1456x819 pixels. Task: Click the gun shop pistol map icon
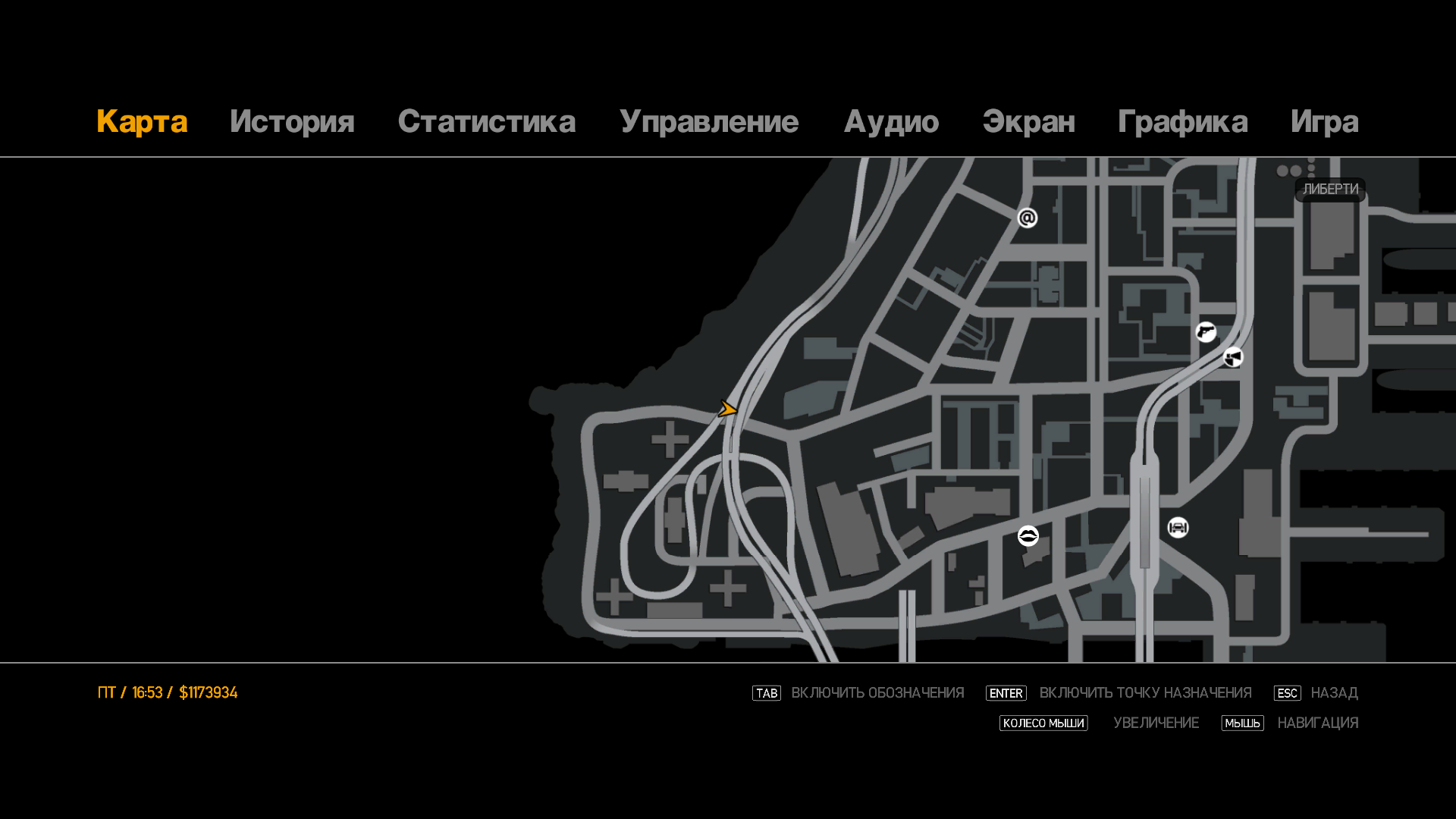(x=1206, y=332)
